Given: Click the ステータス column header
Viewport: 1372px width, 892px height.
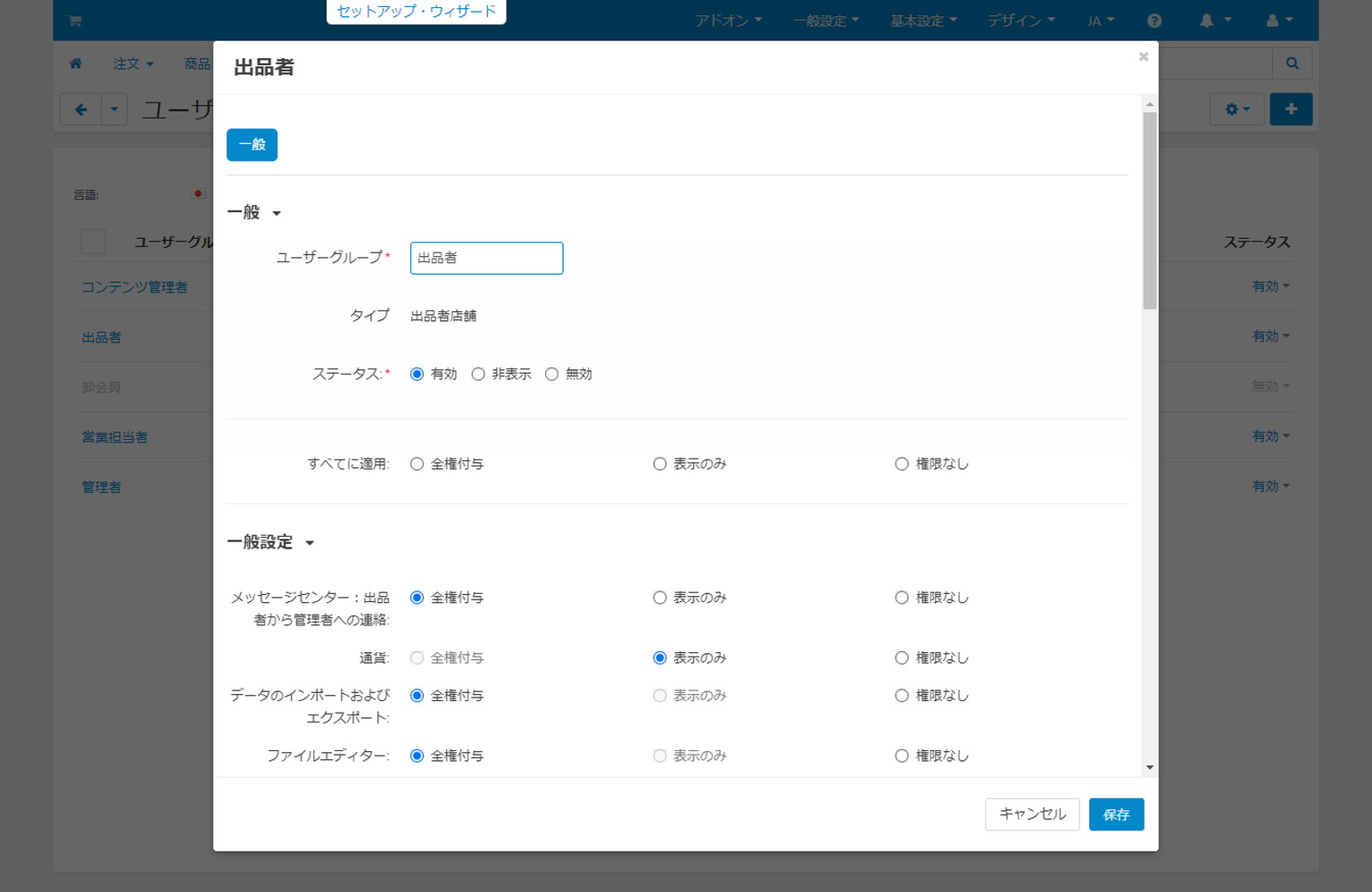Looking at the screenshot, I should point(1256,242).
